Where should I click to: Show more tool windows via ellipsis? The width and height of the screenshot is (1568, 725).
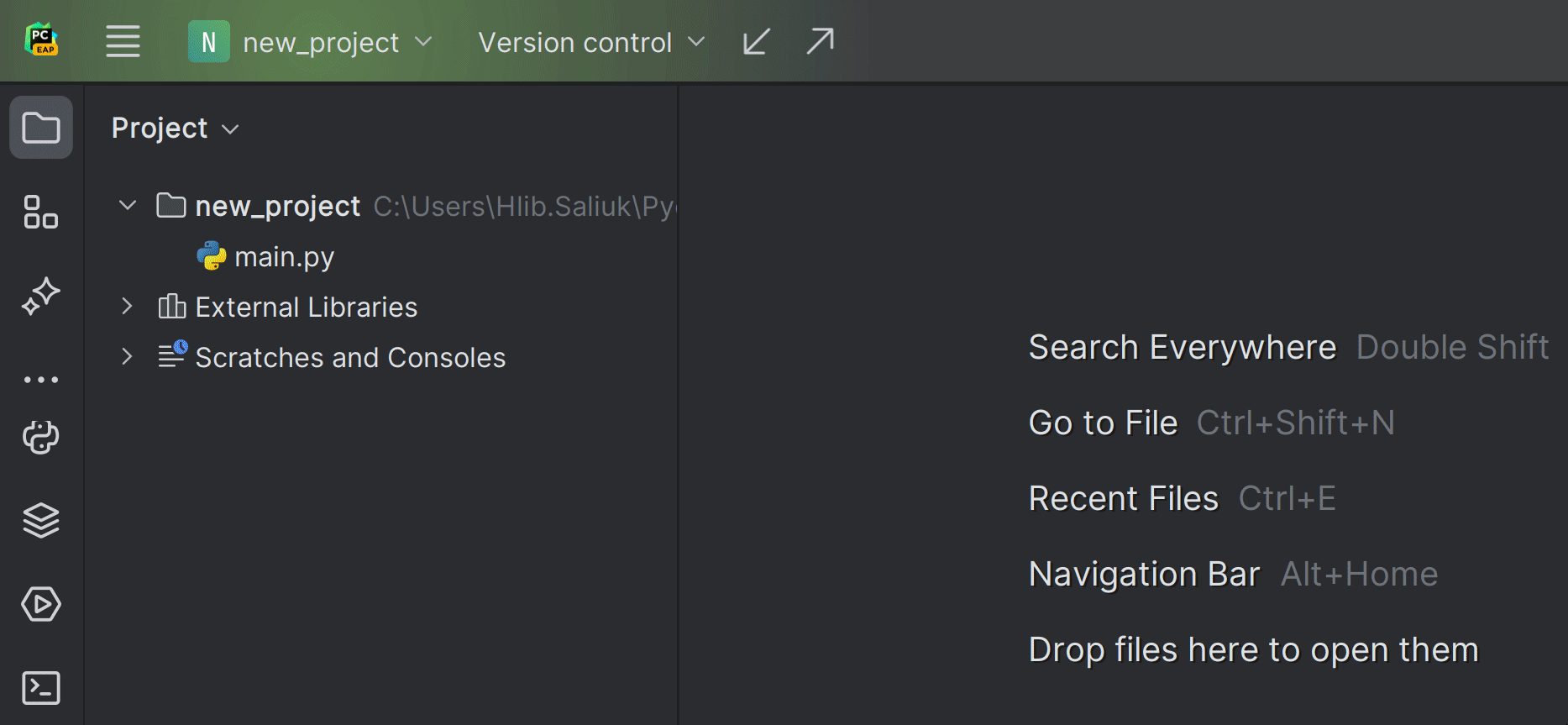pos(41,380)
